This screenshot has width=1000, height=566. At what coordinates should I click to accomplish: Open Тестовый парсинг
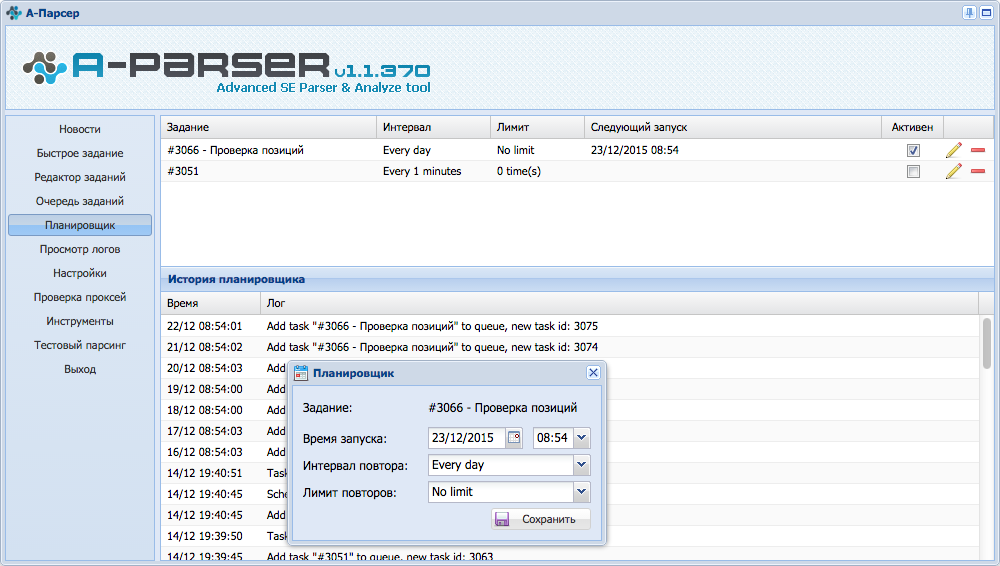pyautogui.click(x=80, y=345)
